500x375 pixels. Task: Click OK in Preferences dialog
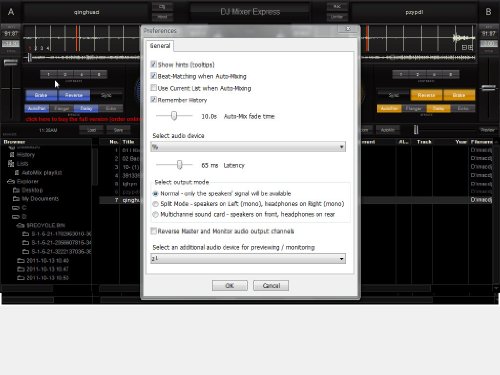point(230,285)
